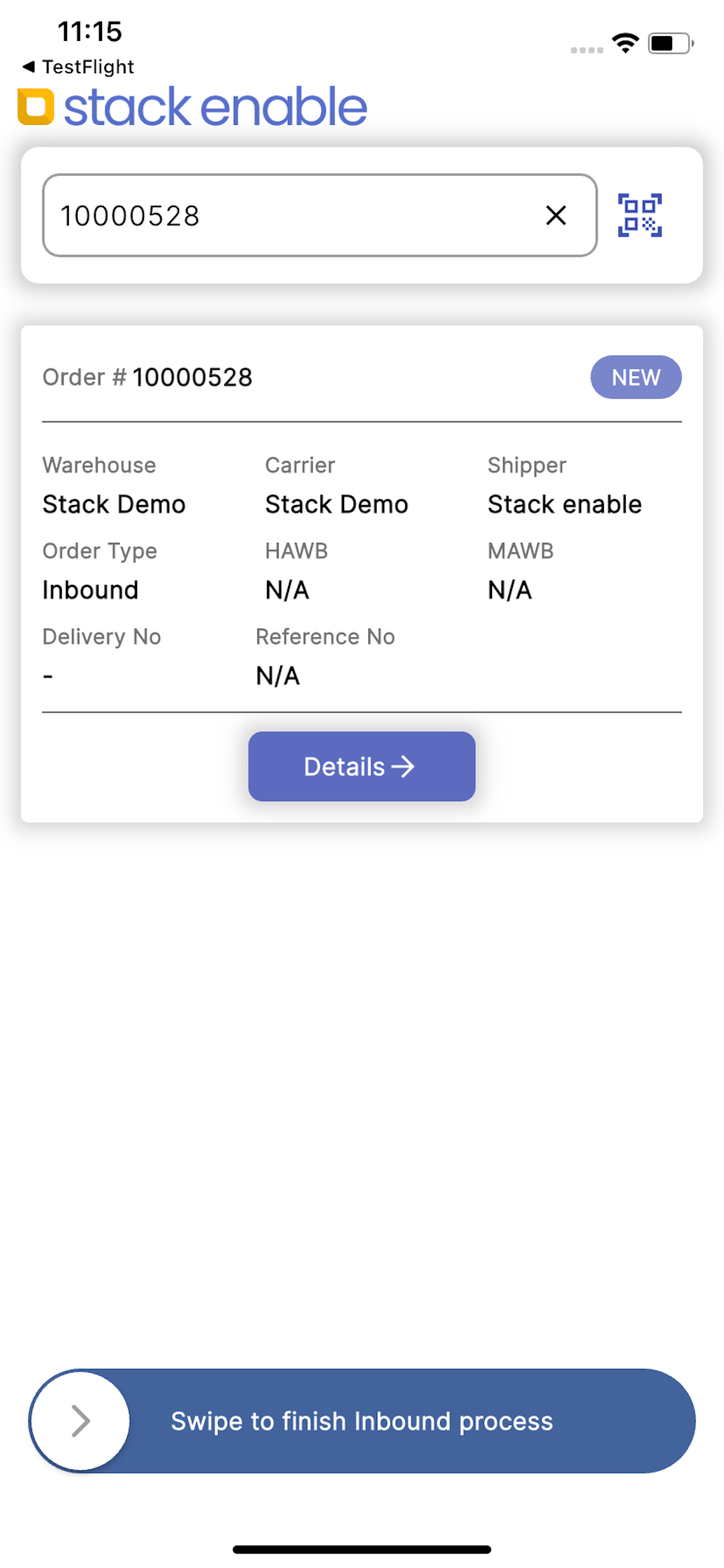Focus the order number search field
The width and height of the screenshot is (724, 1568).
(292, 215)
